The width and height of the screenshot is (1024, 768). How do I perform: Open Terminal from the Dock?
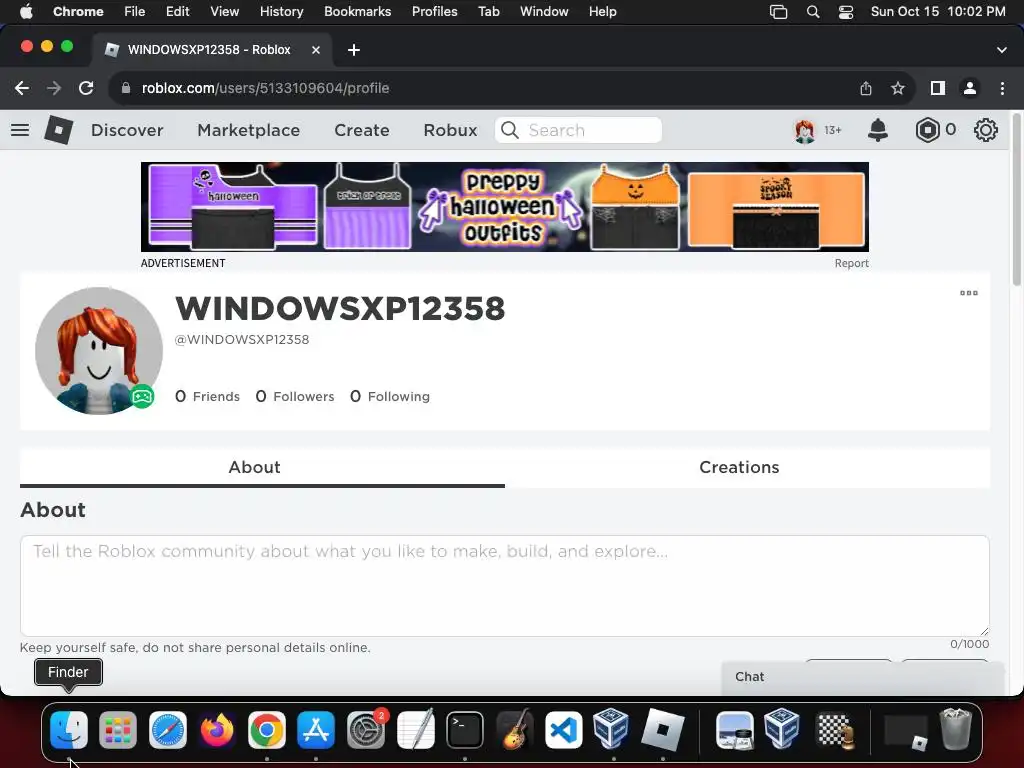(465, 729)
